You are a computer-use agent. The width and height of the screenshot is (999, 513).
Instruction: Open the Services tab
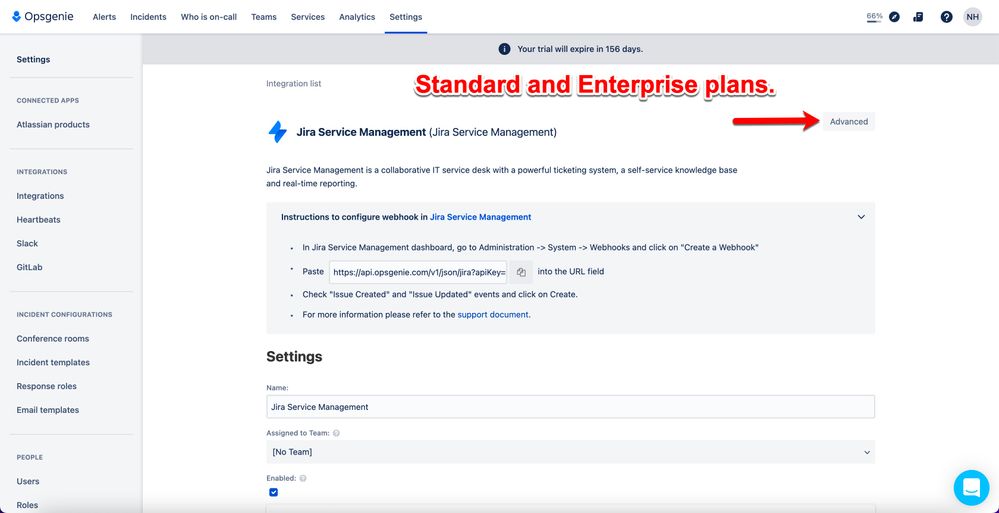308,17
